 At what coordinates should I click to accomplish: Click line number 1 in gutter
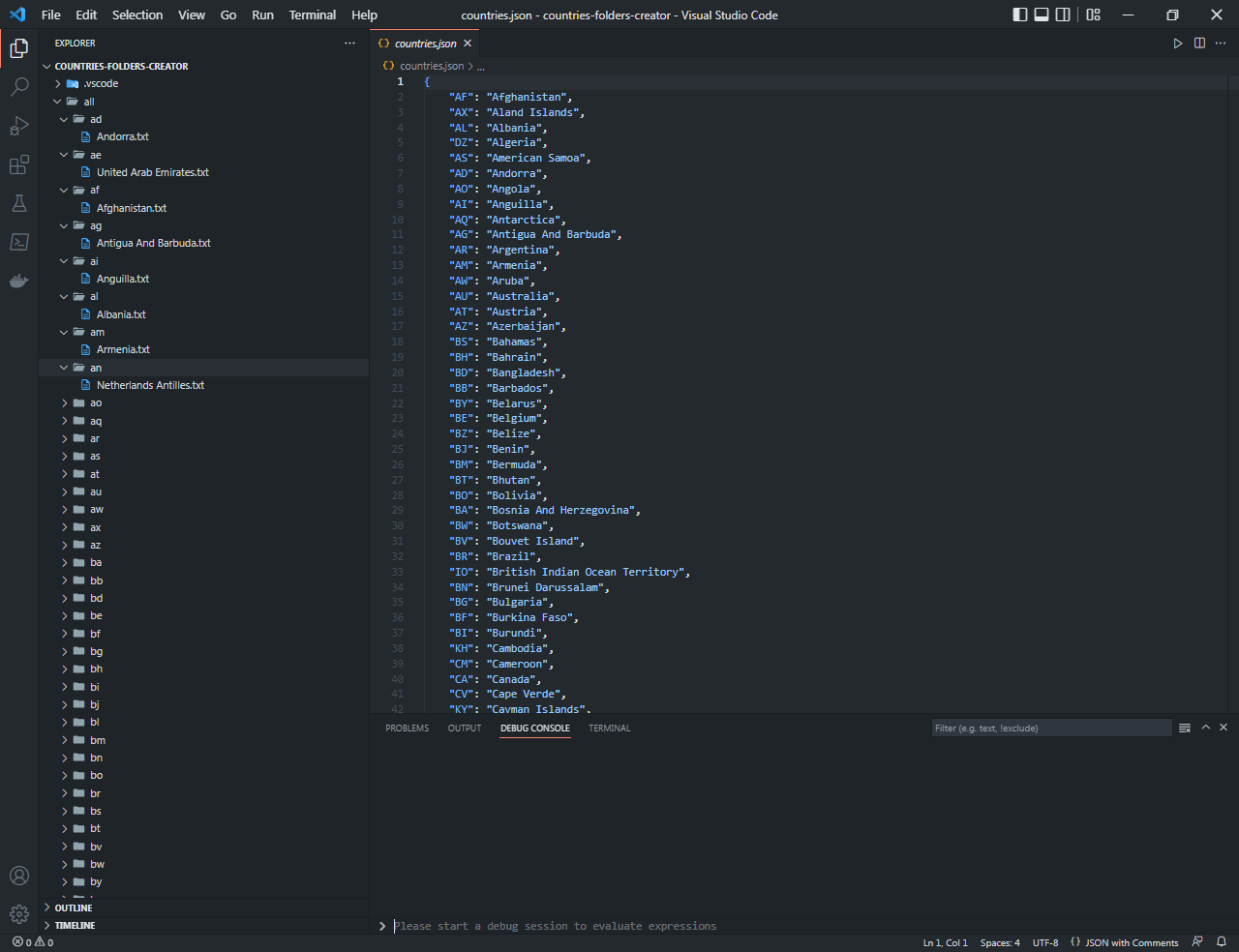400,81
